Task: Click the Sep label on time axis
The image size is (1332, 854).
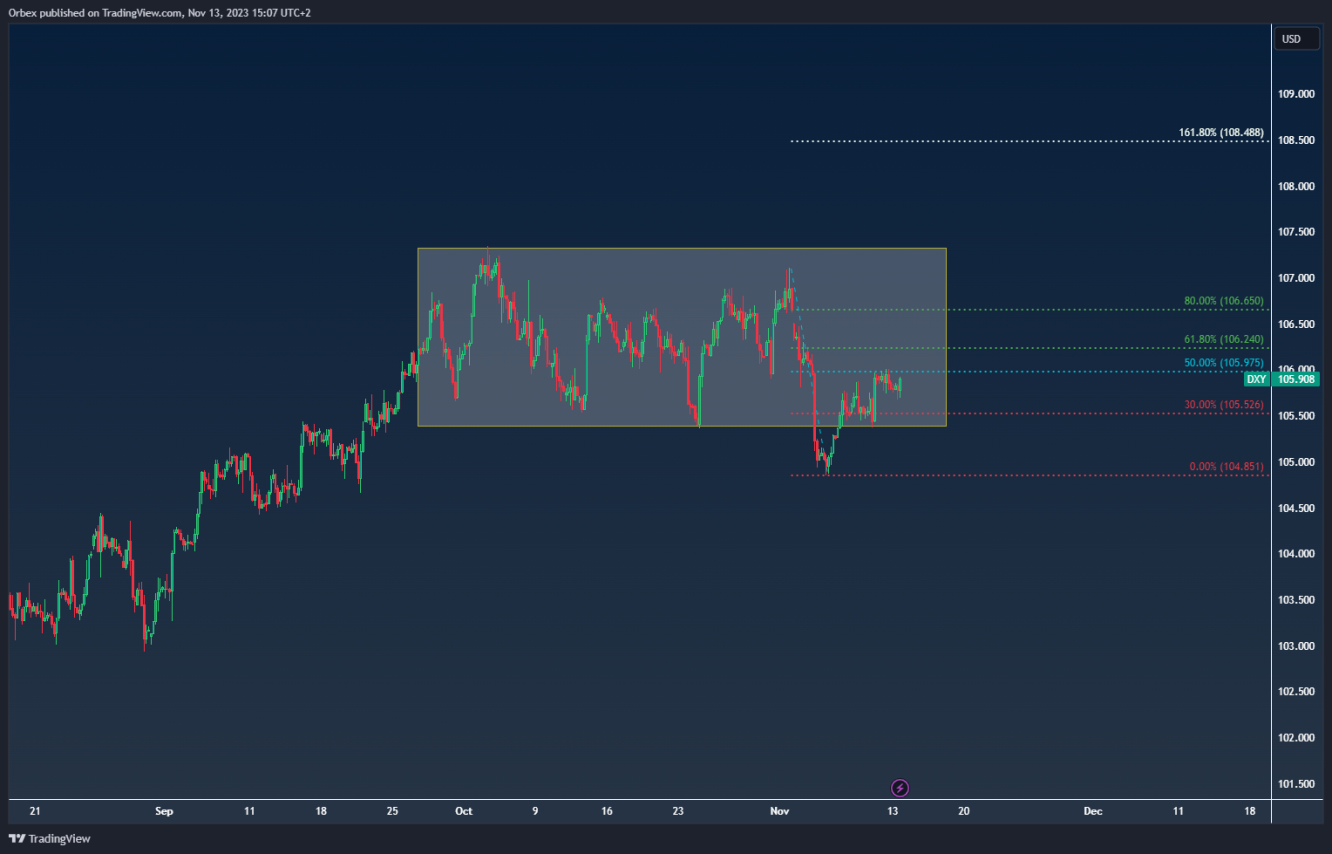Action: pyautogui.click(x=165, y=811)
